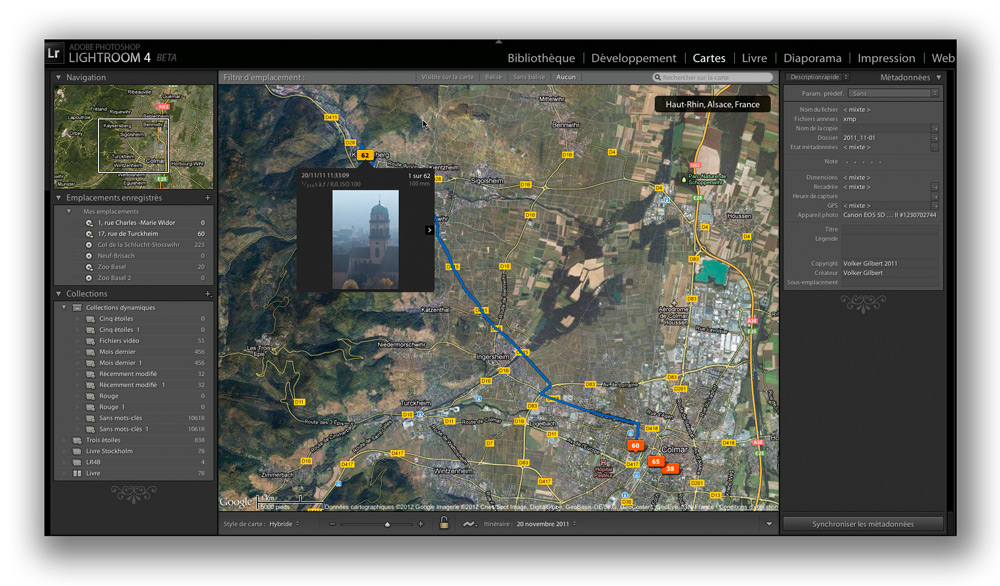Screen dimensions: 1000x586
Task: Click the Note star rating dots
Action: [863, 162]
